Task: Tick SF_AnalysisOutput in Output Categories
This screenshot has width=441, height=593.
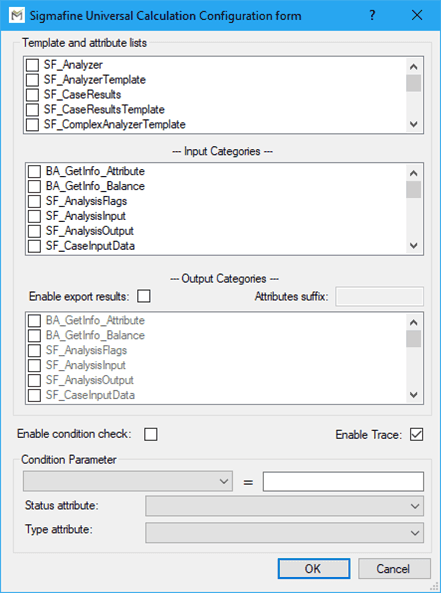Action: (x=34, y=380)
